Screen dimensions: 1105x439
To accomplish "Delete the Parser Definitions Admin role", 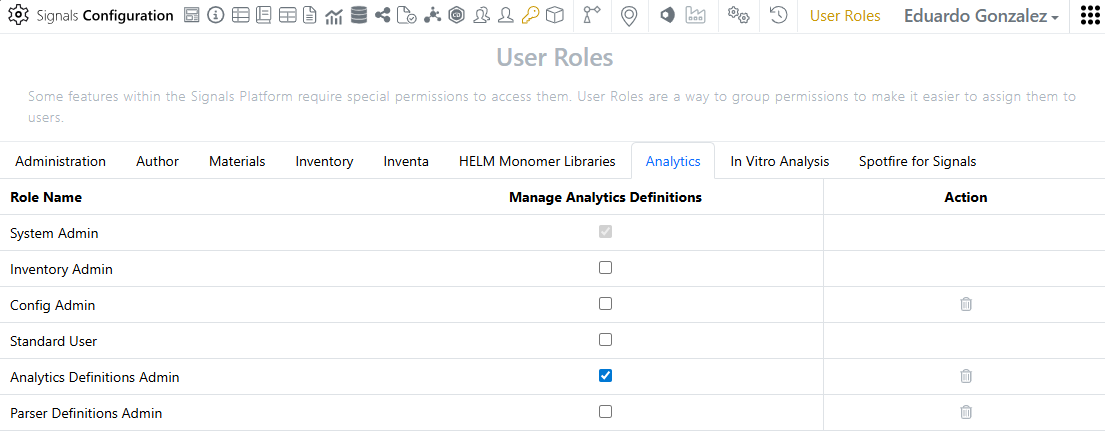I will pyautogui.click(x=966, y=412).
